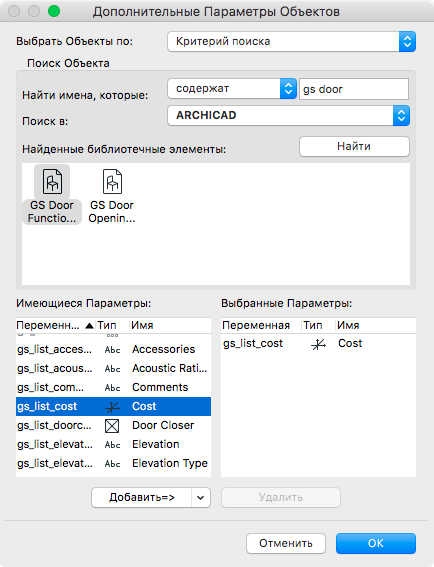Viewport: 434px width, 567px height.
Task: Sort available parameters by Переменн... column
Action: (55, 325)
